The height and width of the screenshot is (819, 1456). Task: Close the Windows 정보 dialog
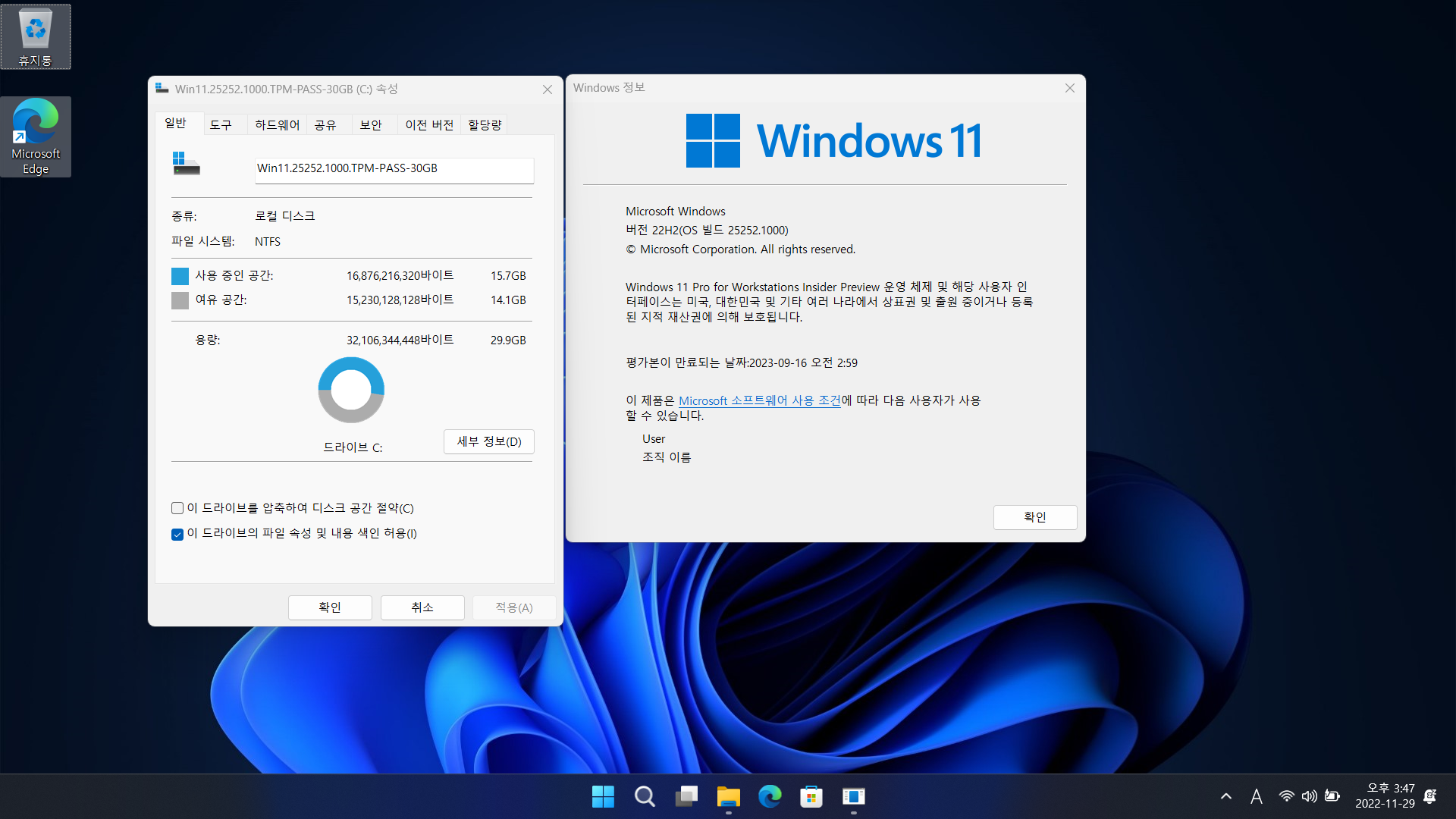click(x=1070, y=88)
